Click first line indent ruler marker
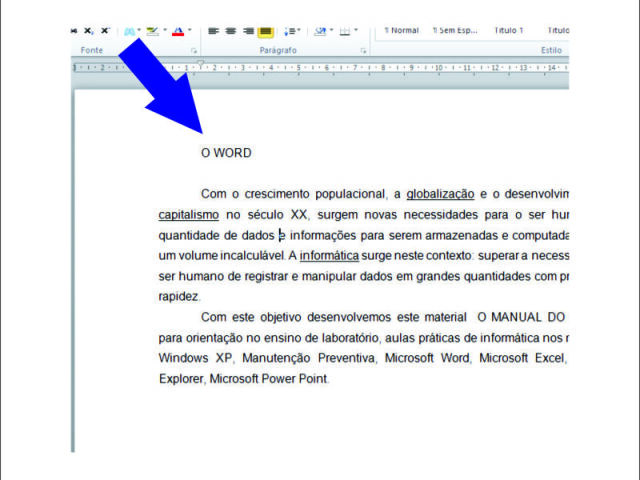The height and width of the screenshot is (480, 640). (x=200, y=63)
